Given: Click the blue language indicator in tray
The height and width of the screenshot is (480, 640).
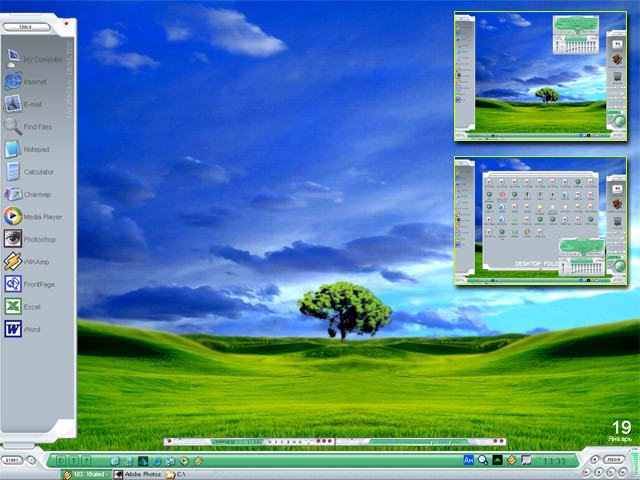Looking at the screenshot, I should (x=469, y=460).
